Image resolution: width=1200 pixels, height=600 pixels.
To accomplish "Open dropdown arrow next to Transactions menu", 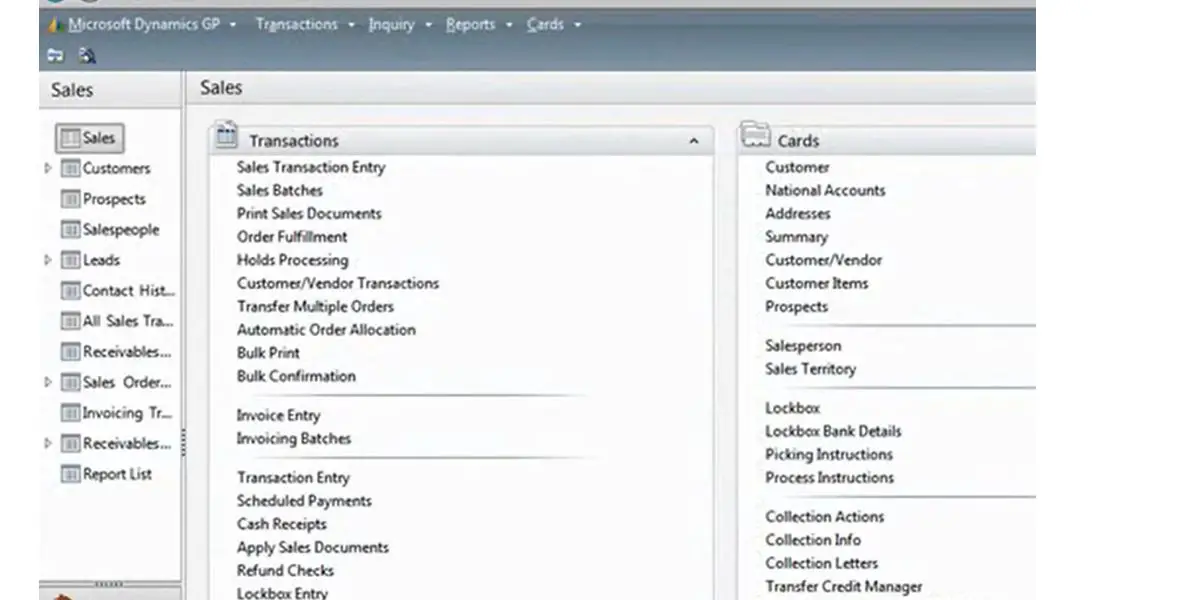I will coord(351,25).
